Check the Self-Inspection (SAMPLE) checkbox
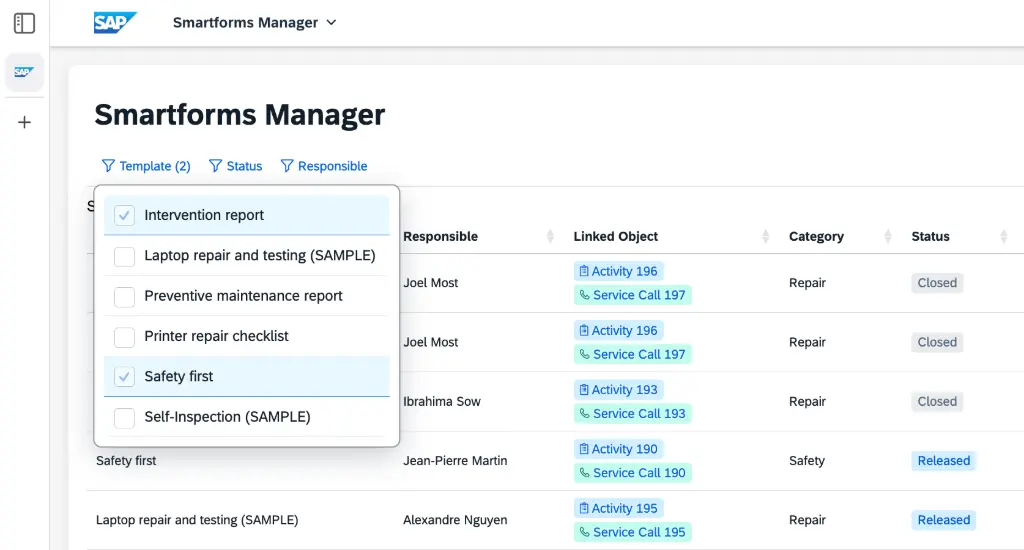This screenshot has width=1024, height=550. click(124, 417)
